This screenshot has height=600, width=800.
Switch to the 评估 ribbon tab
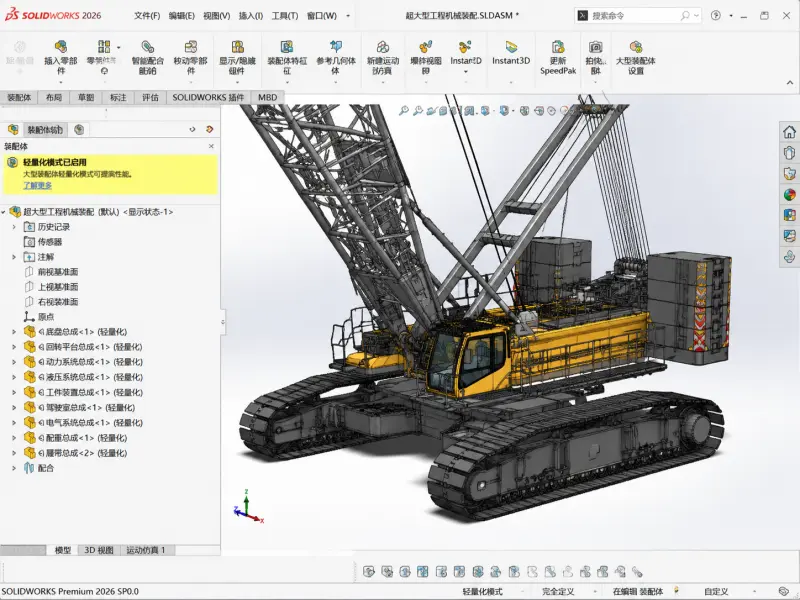[x=150, y=97]
